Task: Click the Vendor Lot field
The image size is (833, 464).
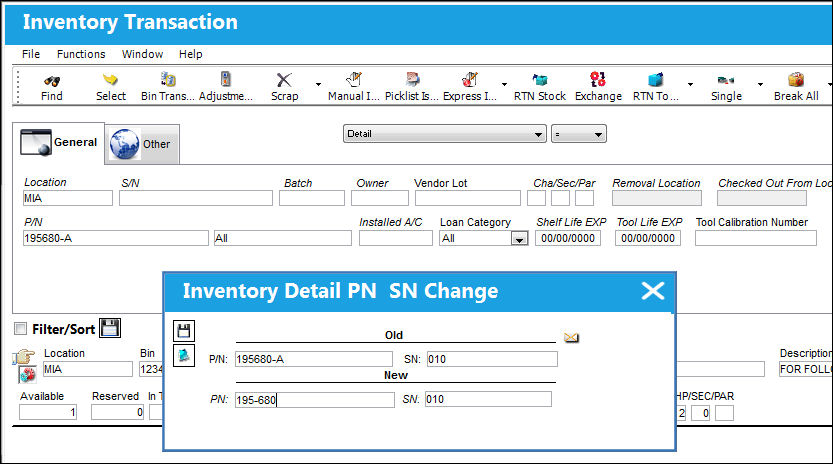Action: [468, 198]
